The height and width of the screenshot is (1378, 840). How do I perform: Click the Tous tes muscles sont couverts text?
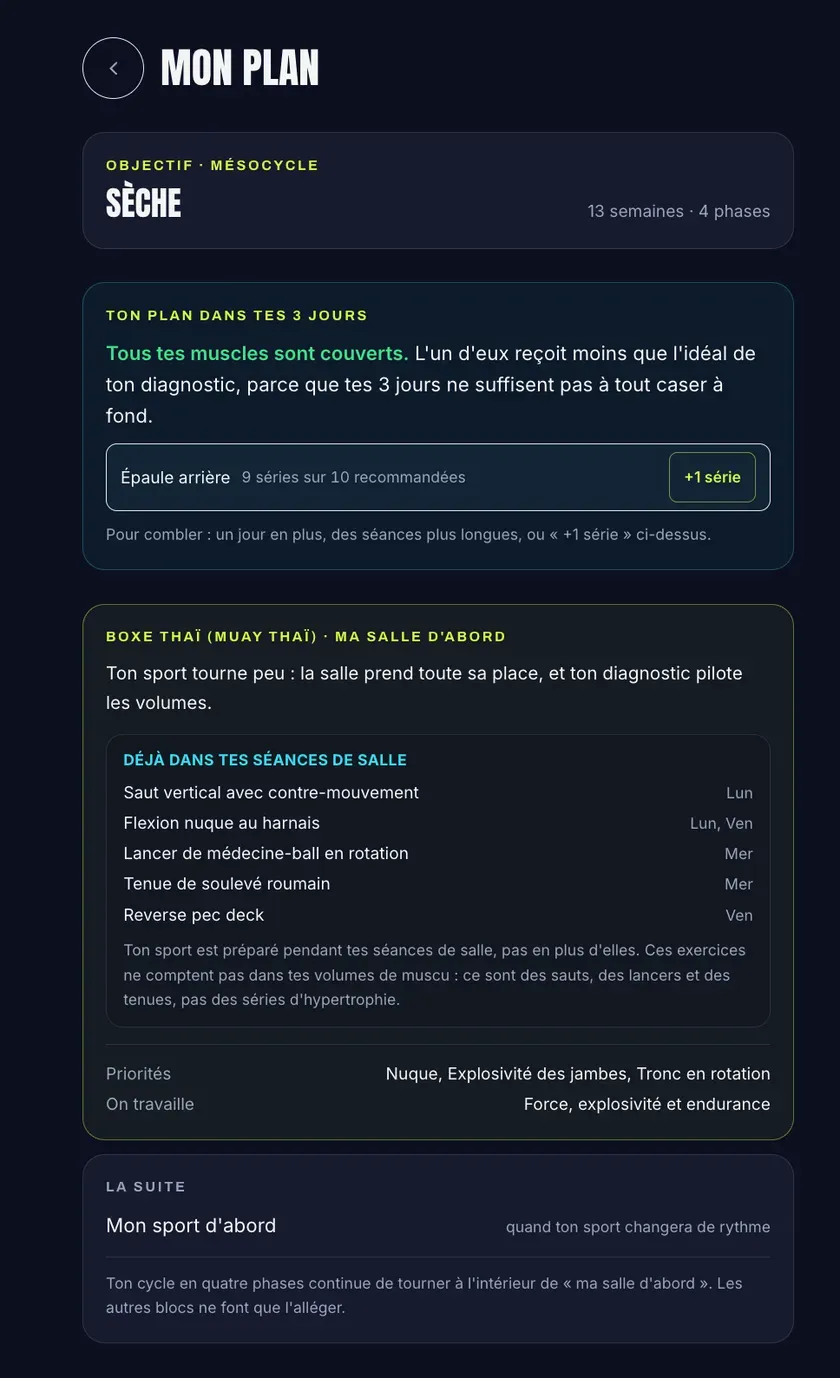257,353
